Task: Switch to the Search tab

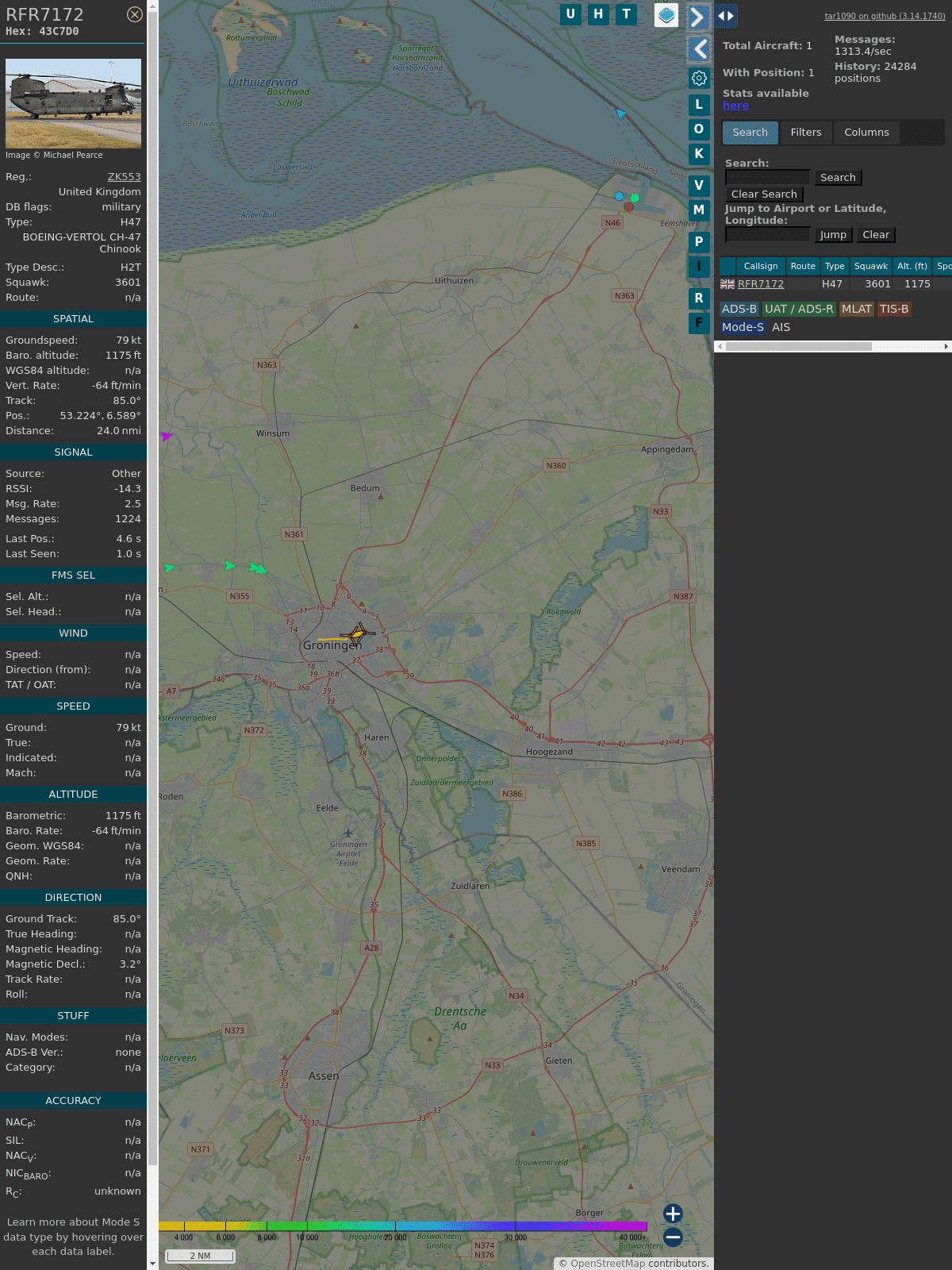Action: (750, 133)
